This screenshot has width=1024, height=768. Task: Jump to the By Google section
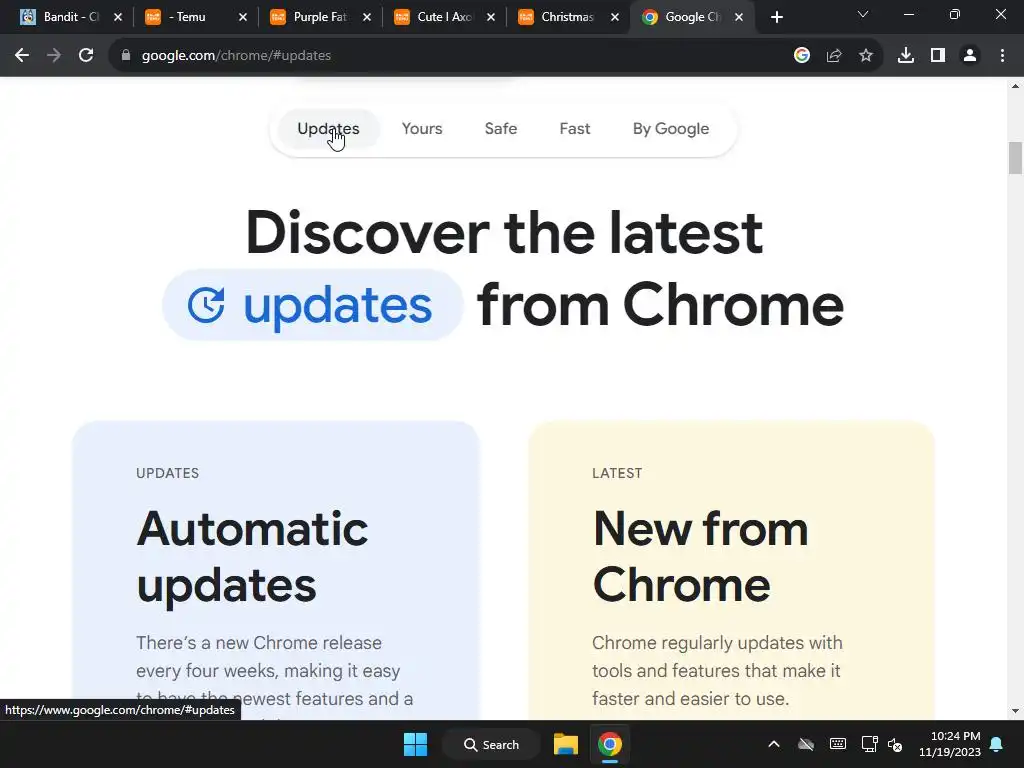[671, 129]
